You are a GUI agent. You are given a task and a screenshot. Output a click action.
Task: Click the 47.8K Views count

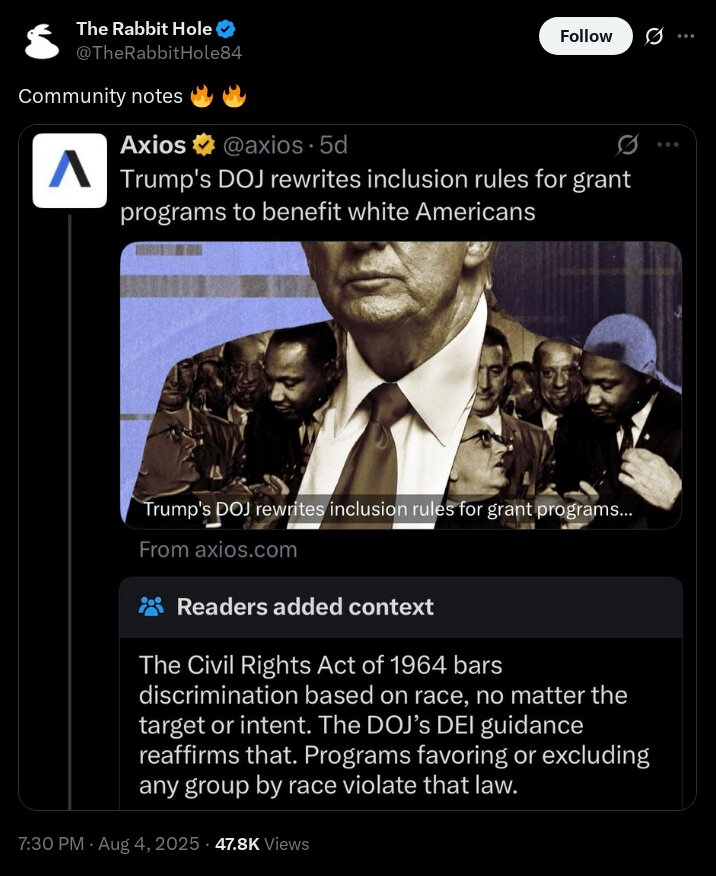tap(262, 844)
